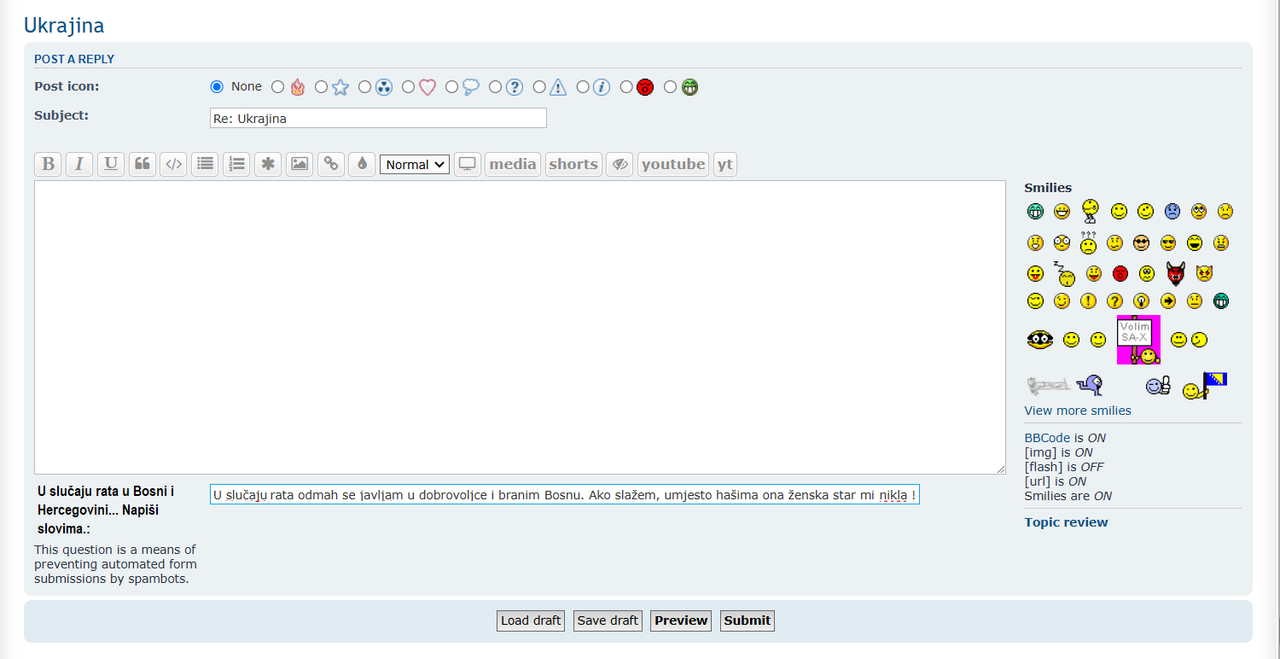Insert the question mark smiley

coord(1114,301)
